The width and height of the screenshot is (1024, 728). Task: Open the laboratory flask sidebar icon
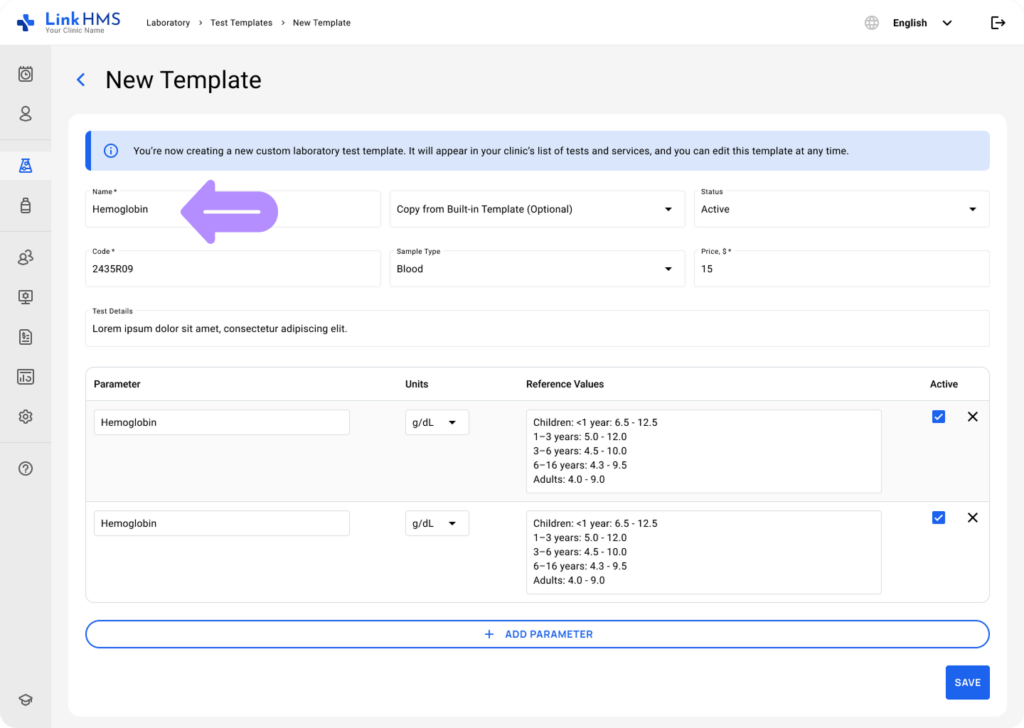tap(25, 166)
